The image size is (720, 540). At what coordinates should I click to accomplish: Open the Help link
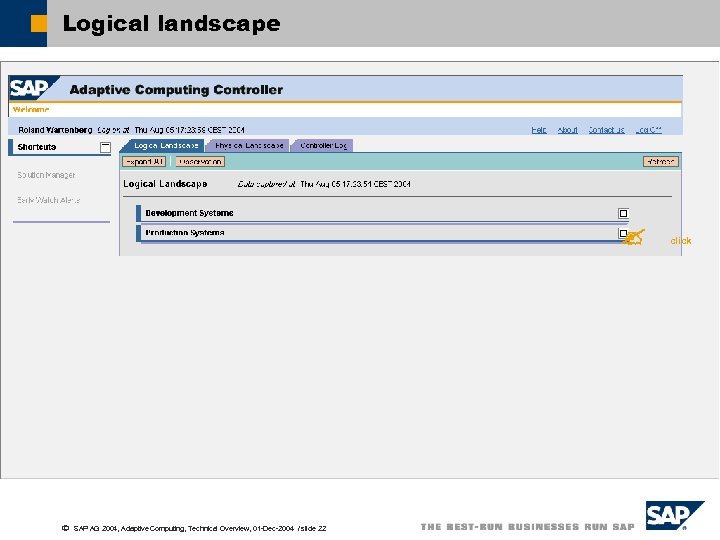point(539,130)
